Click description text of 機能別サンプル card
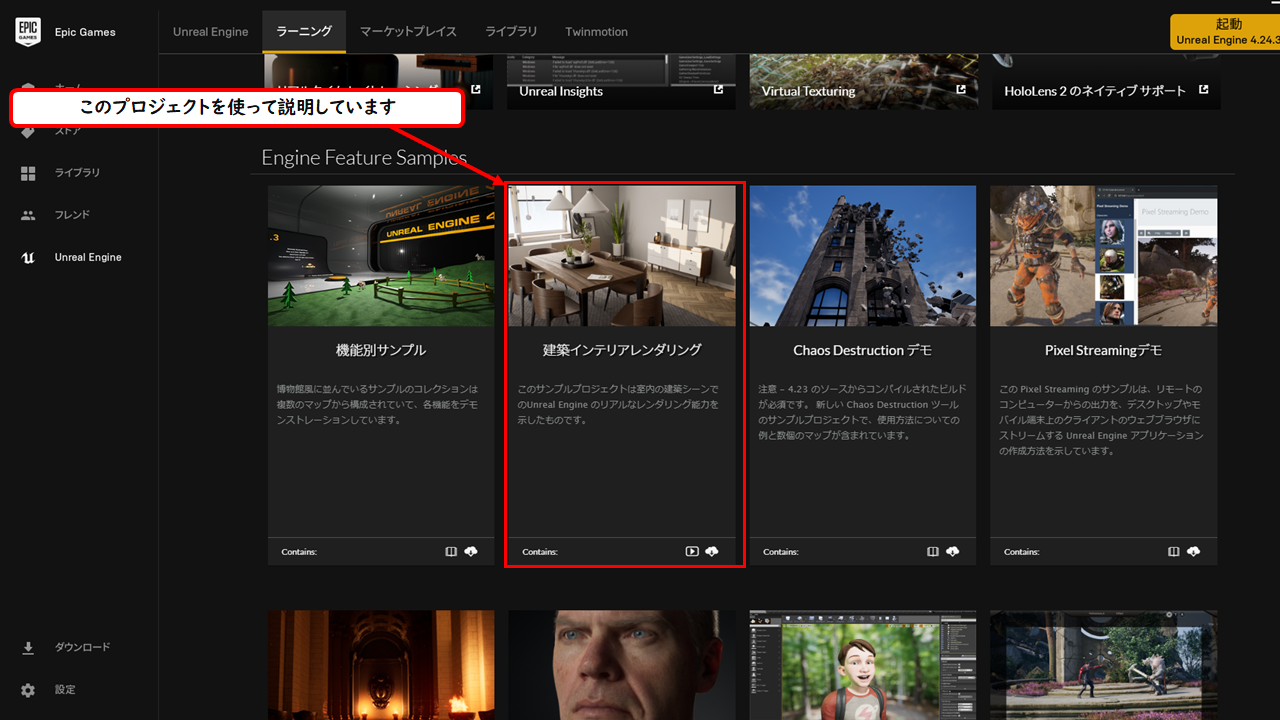The width and height of the screenshot is (1280, 720). tap(379, 404)
